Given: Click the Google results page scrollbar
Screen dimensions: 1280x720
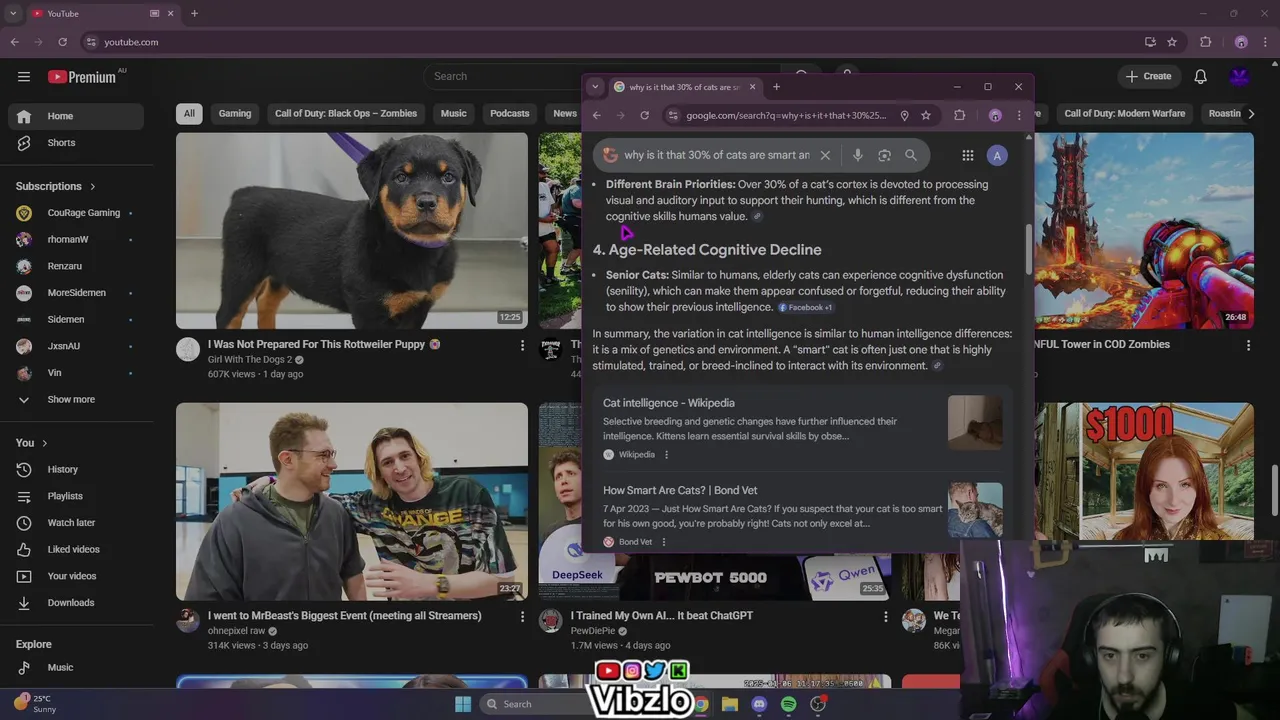Looking at the screenshot, I should point(1028,250).
